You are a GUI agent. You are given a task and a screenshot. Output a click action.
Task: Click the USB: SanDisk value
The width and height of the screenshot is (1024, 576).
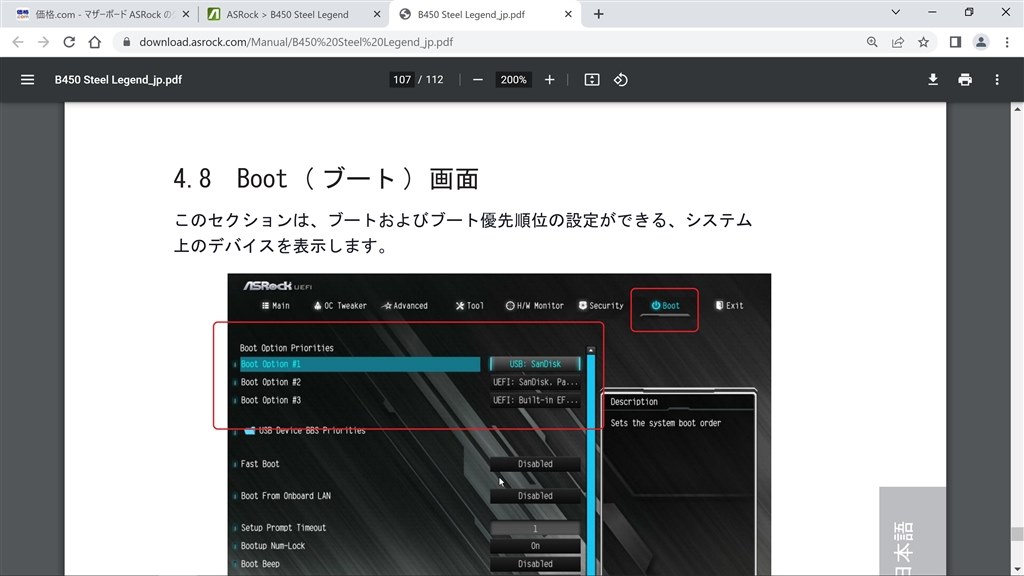(x=535, y=364)
